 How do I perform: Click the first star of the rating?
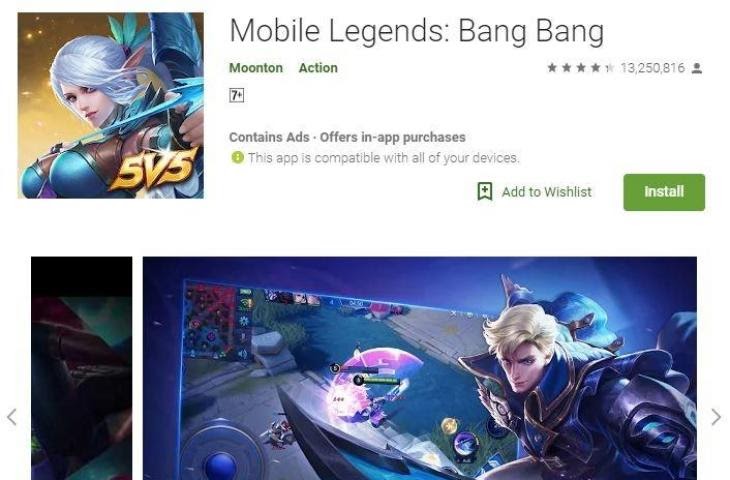(x=552, y=68)
